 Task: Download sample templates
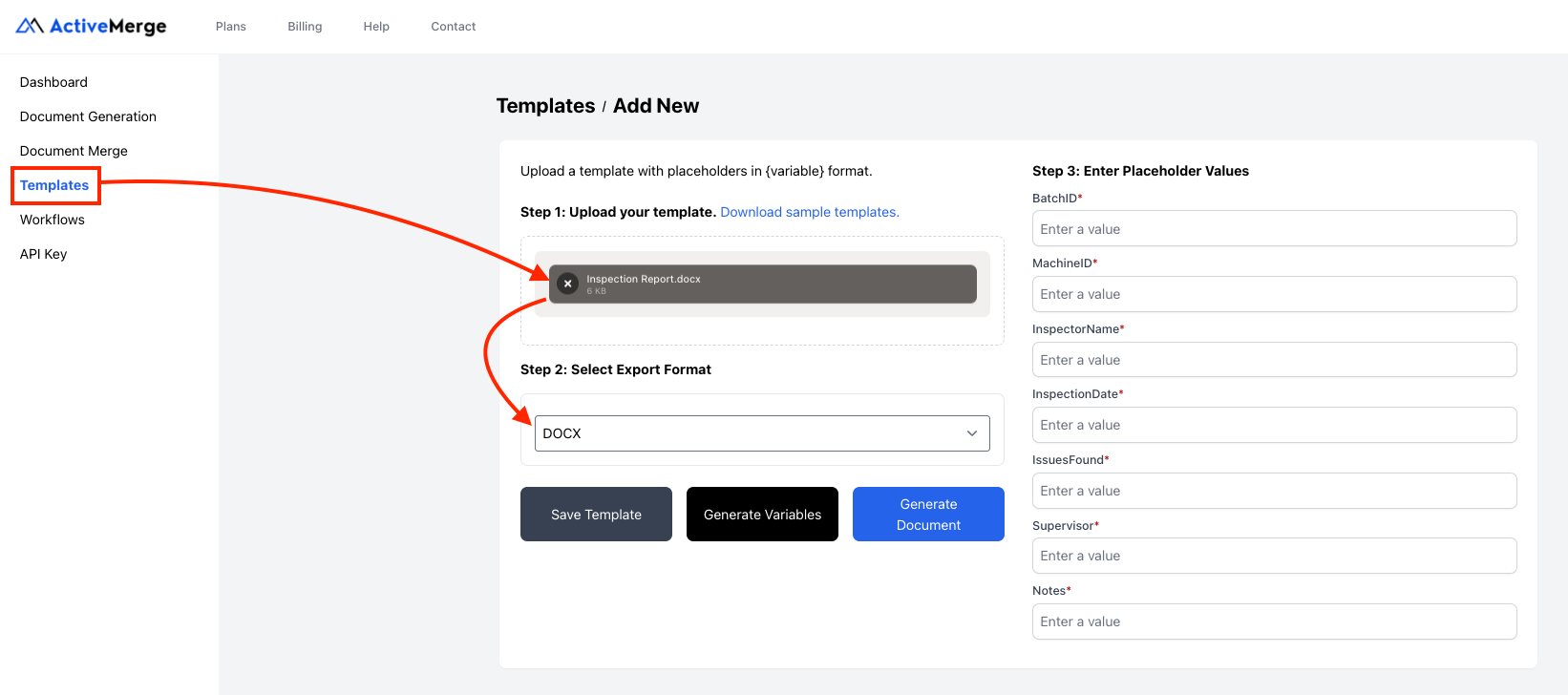[809, 211]
